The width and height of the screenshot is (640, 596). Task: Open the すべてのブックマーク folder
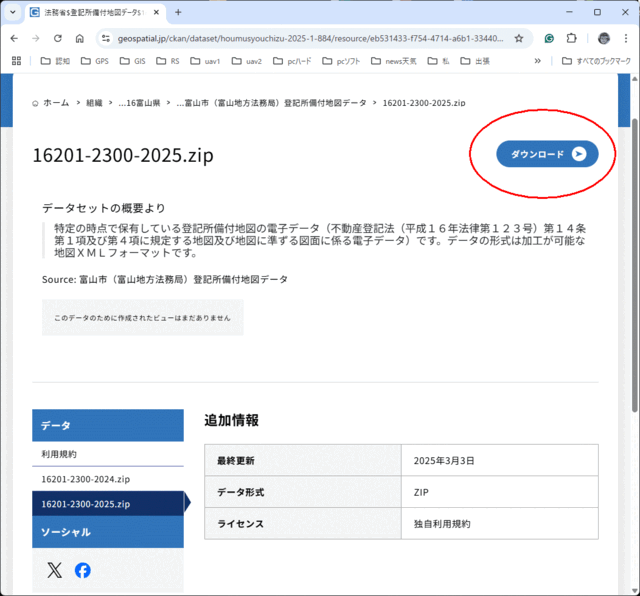[x=596, y=61]
